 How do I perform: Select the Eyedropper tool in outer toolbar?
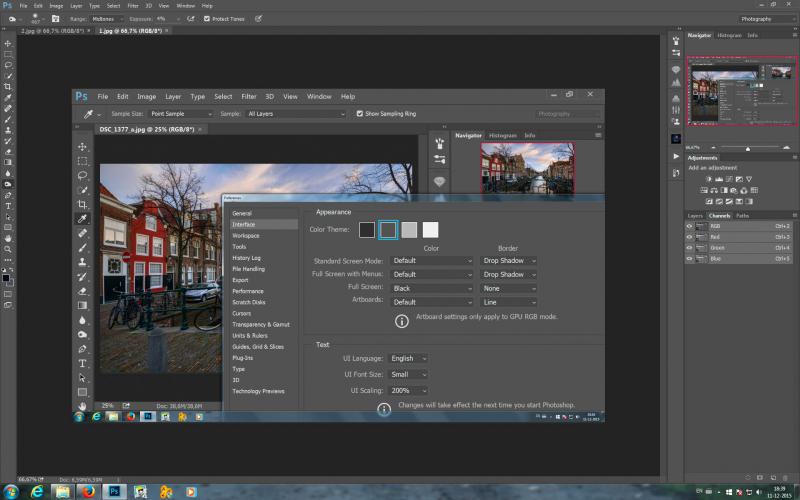tap(8, 97)
